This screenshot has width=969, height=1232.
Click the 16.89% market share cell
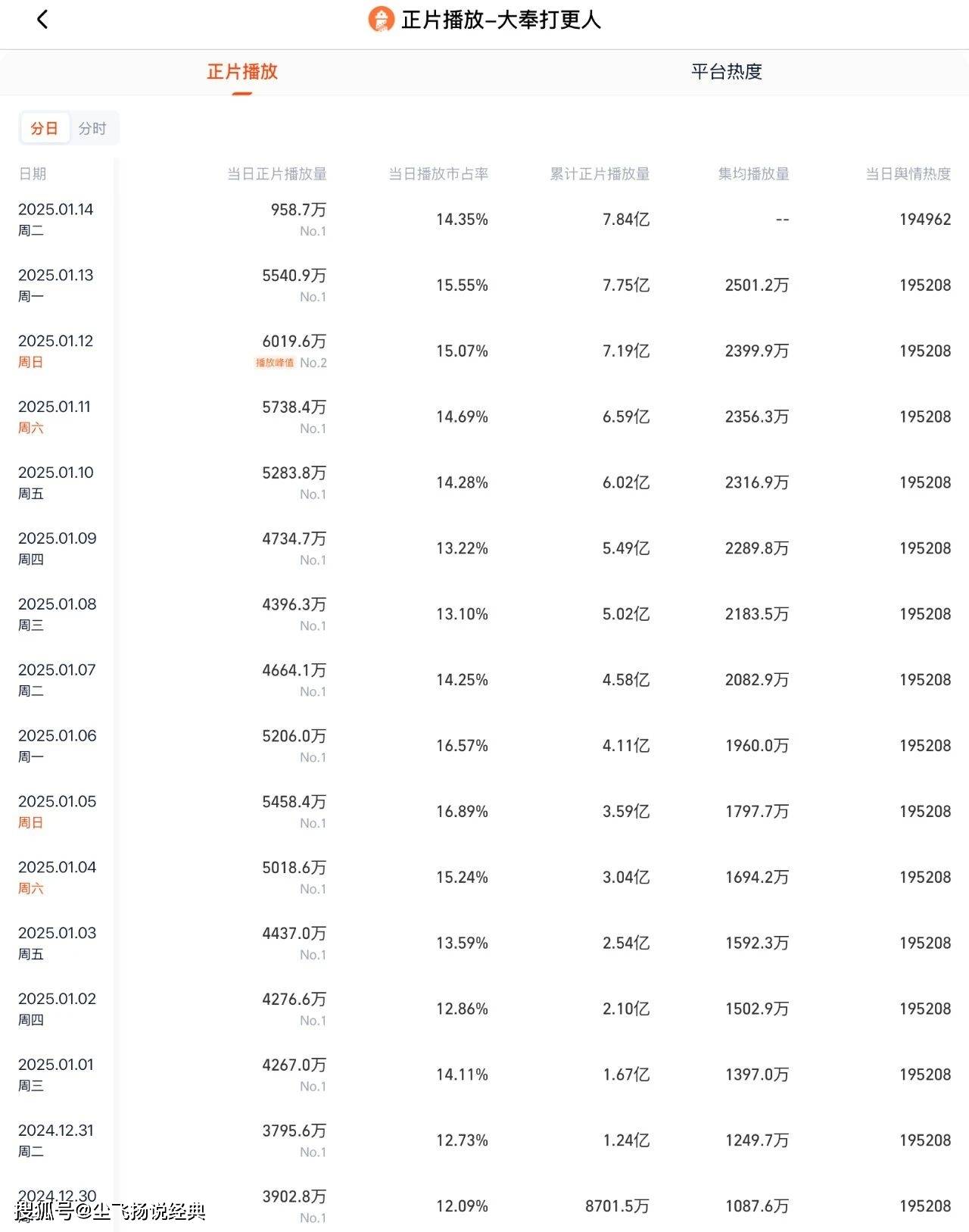pyautogui.click(x=462, y=812)
